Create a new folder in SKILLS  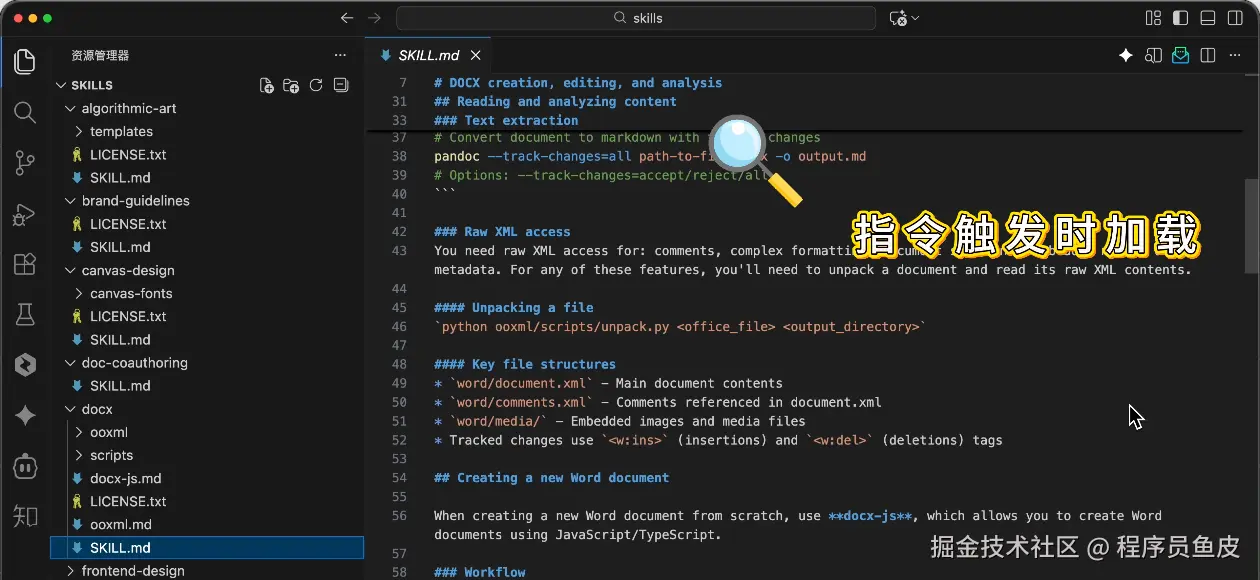[x=291, y=85]
